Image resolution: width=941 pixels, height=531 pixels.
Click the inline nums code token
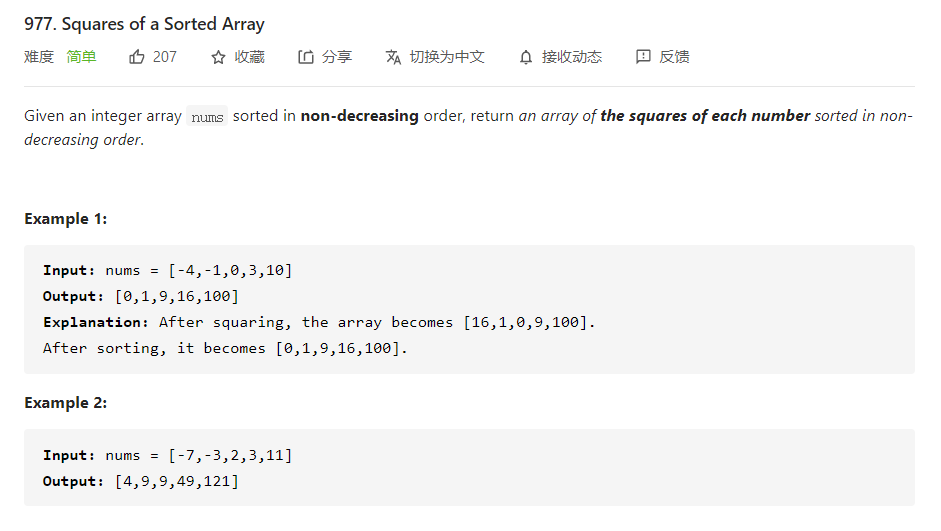(207, 117)
